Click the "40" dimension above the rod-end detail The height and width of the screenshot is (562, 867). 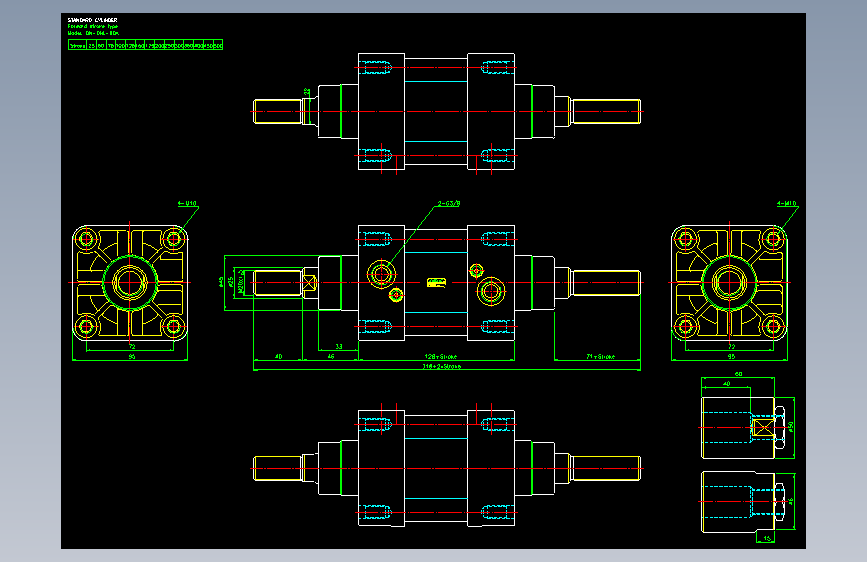pyautogui.click(x=726, y=383)
